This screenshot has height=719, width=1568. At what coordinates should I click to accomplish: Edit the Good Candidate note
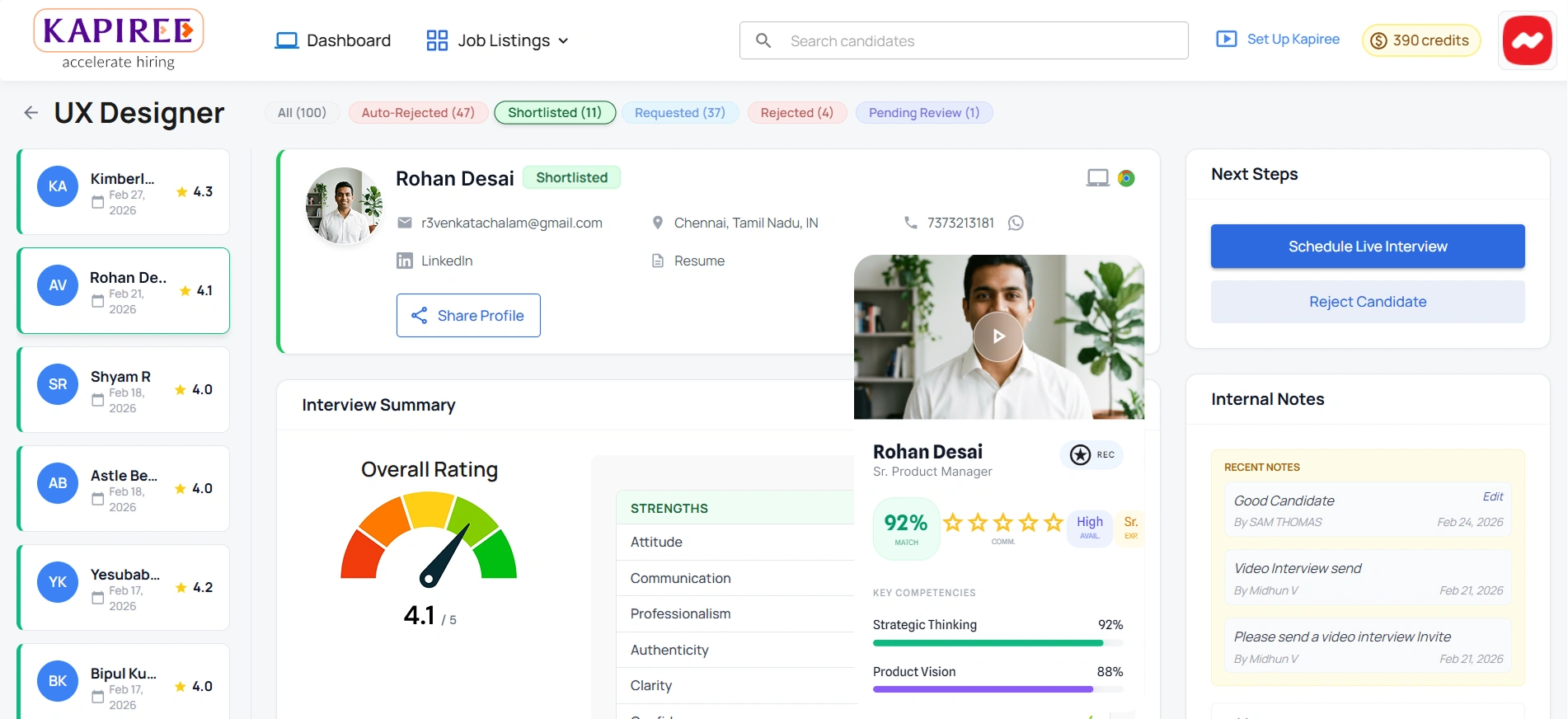1492,496
